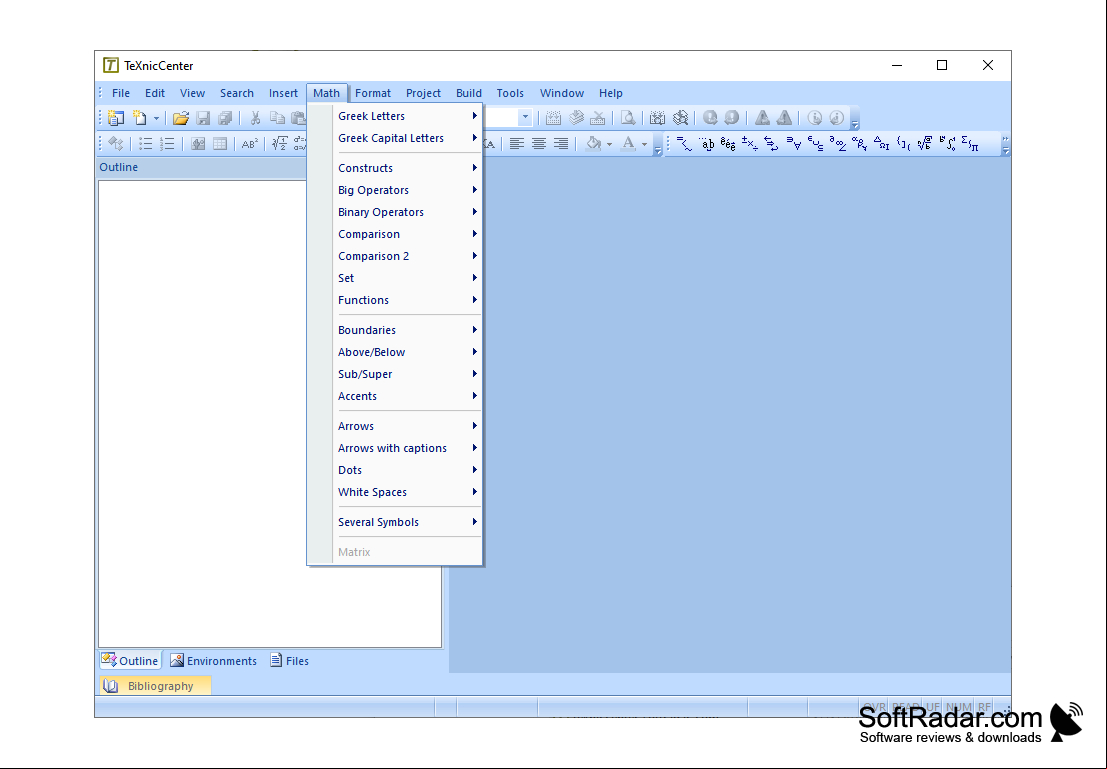Image resolution: width=1107 pixels, height=769 pixels.
Task: Create a new document via toolbar icon
Action: [x=140, y=118]
